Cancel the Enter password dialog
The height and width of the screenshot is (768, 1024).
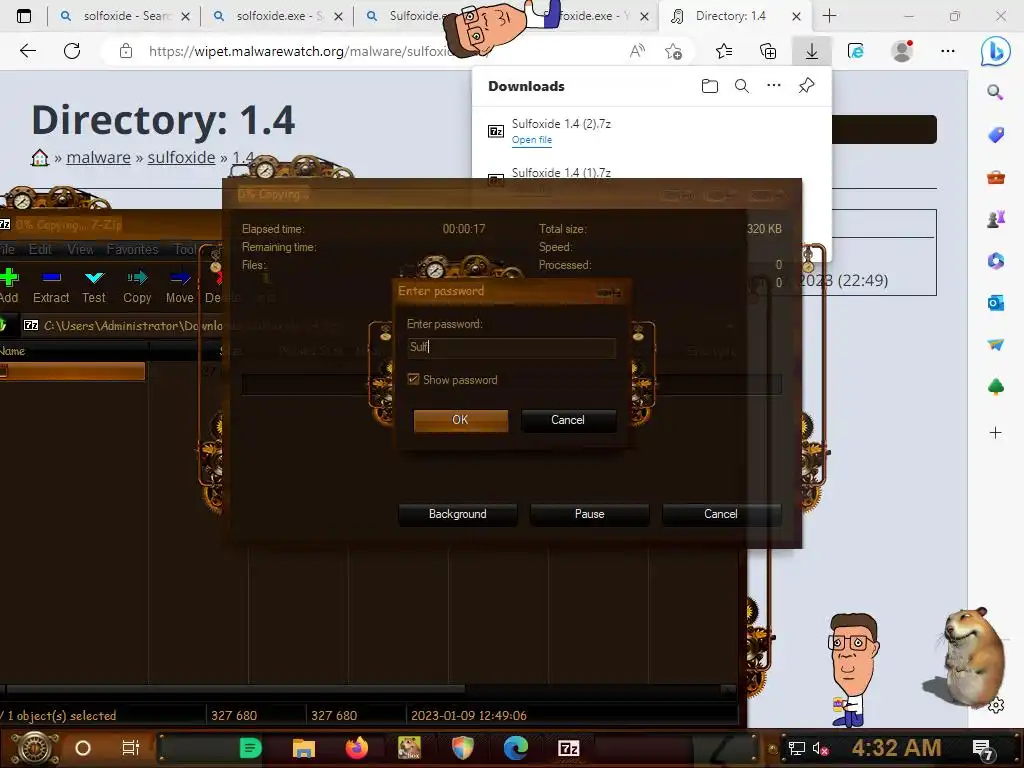click(568, 420)
